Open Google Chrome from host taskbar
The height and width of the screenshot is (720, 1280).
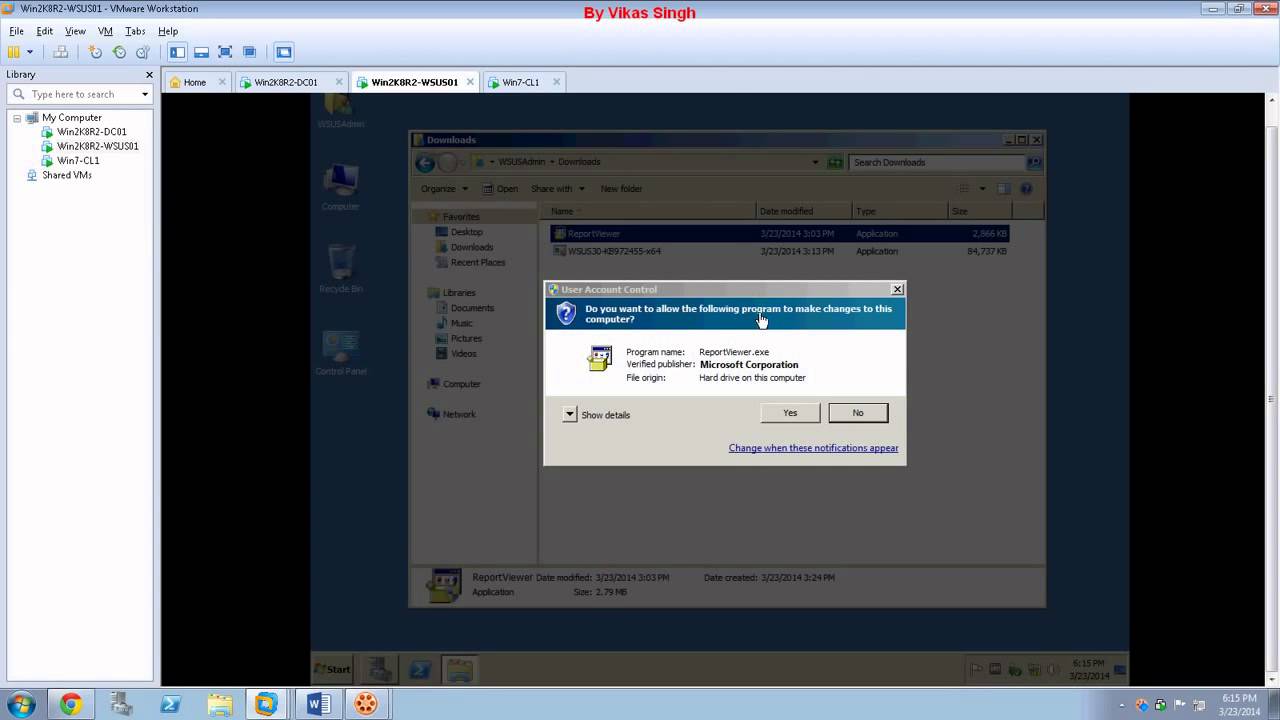pos(70,705)
